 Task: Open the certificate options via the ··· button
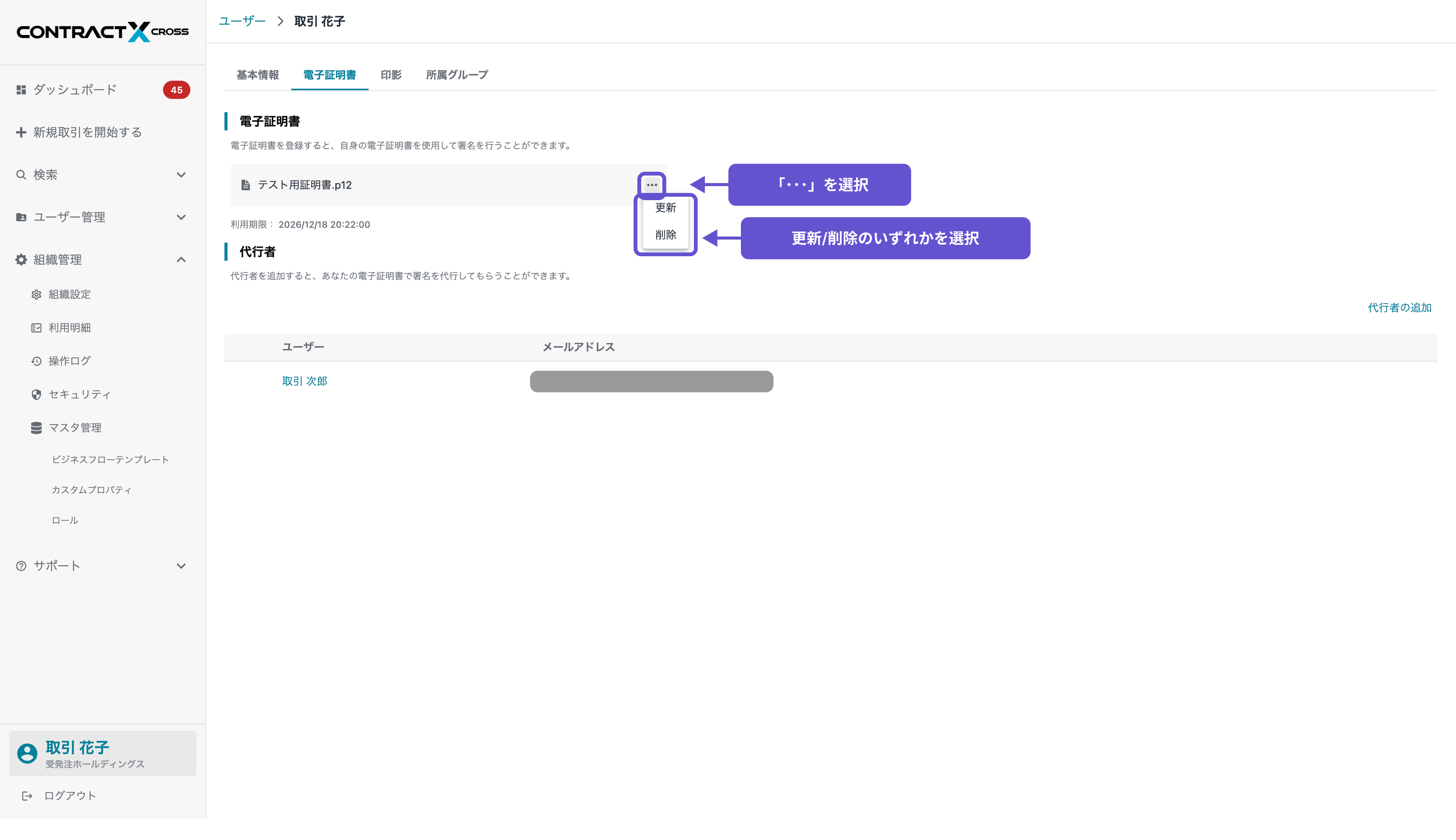coord(651,185)
